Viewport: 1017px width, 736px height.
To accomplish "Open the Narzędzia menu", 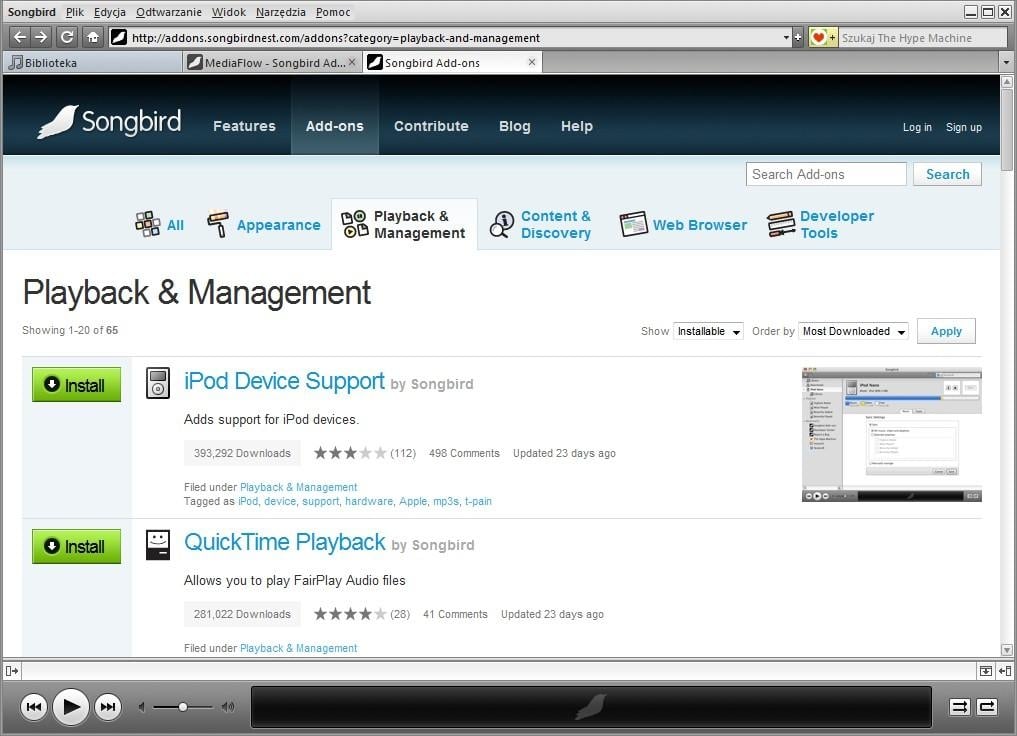I will pos(280,12).
